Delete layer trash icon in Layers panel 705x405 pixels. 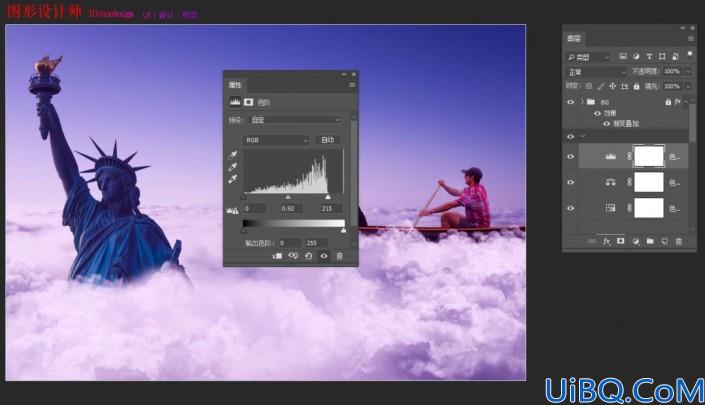point(679,241)
